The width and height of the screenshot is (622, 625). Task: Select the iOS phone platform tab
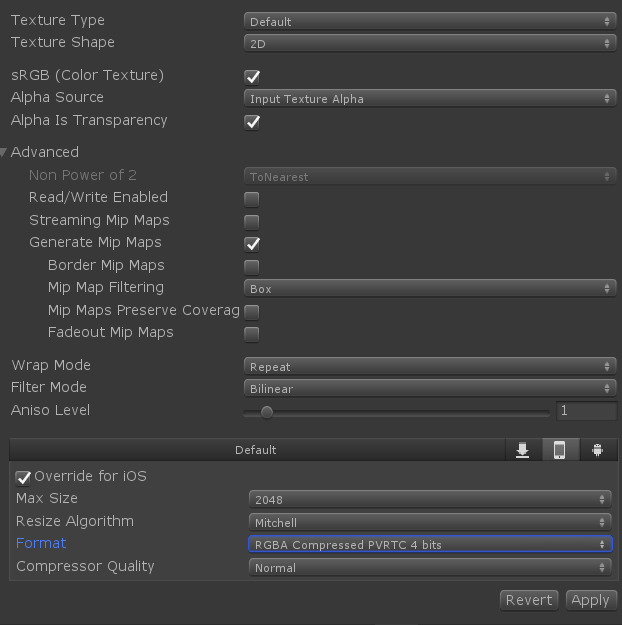point(559,450)
